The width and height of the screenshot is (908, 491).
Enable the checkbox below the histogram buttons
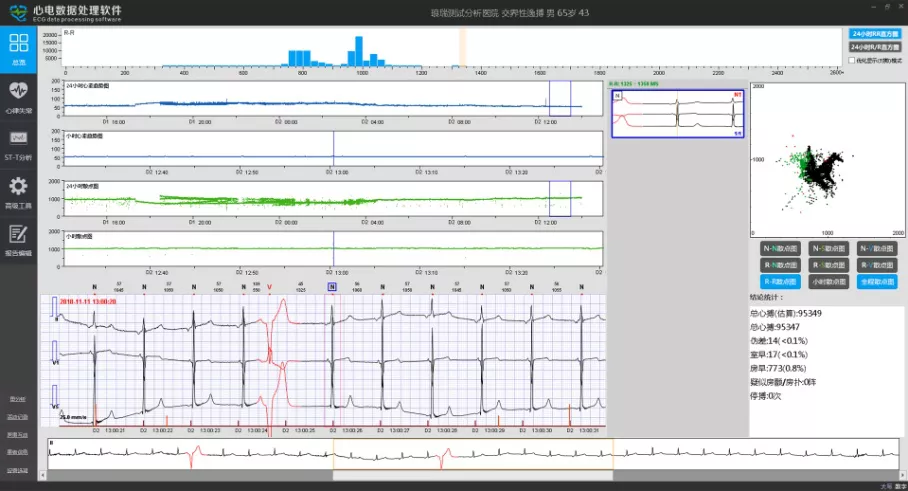tap(851, 60)
